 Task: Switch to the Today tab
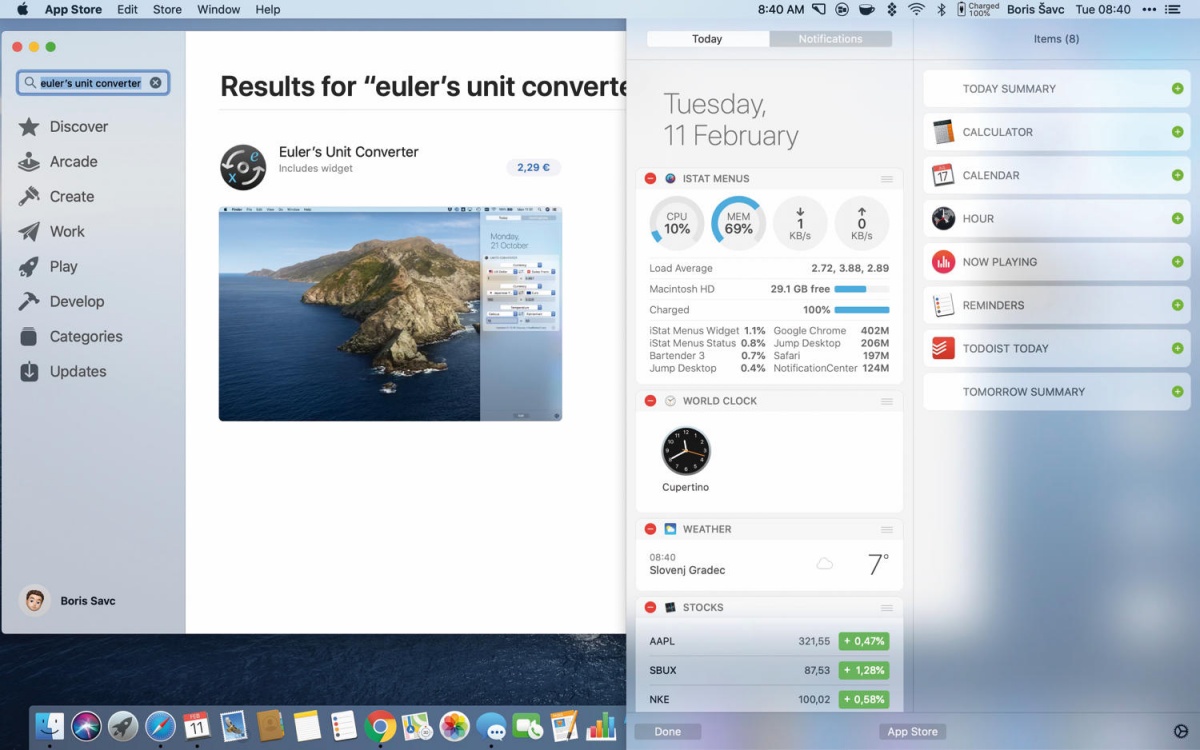[x=707, y=39]
